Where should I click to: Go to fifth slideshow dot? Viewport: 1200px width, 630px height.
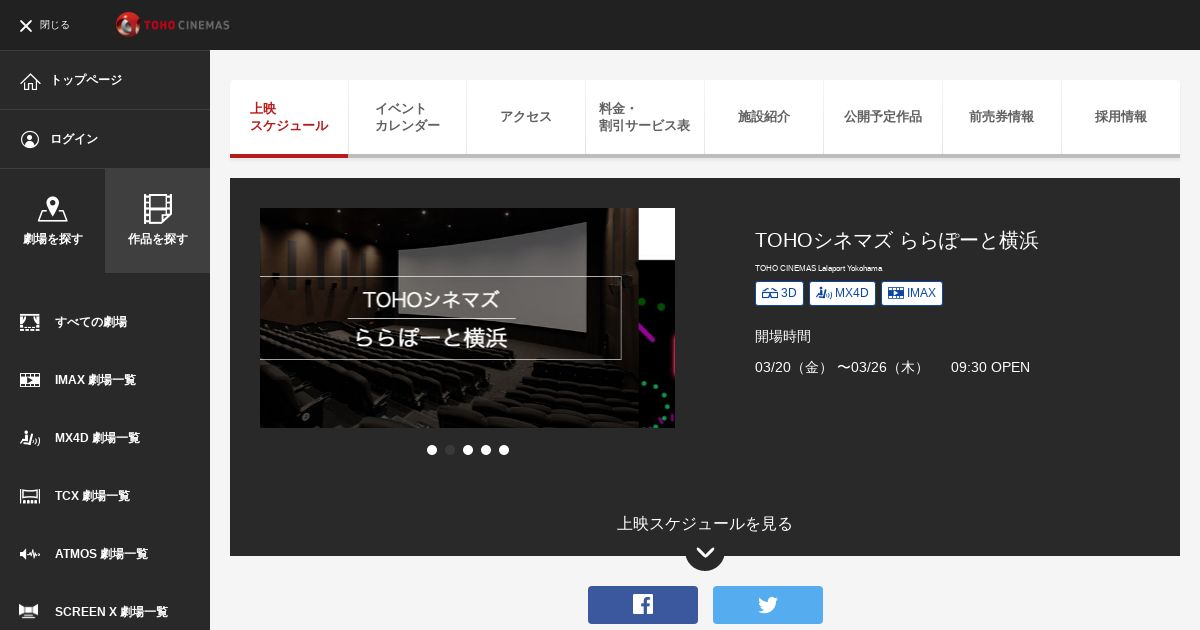tap(504, 450)
